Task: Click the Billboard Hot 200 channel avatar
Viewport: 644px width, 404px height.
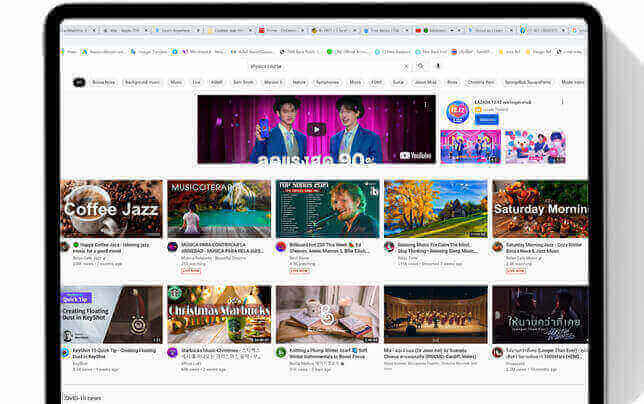Action: click(x=281, y=246)
